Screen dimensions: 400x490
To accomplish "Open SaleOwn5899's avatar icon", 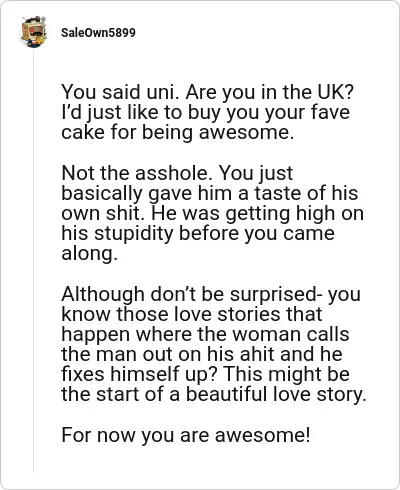I will pyautogui.click(x=34, y=32).
